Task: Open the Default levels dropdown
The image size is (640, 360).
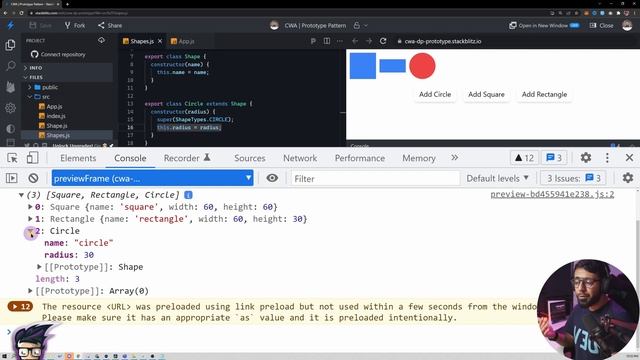Action: [x=498, y=178]
